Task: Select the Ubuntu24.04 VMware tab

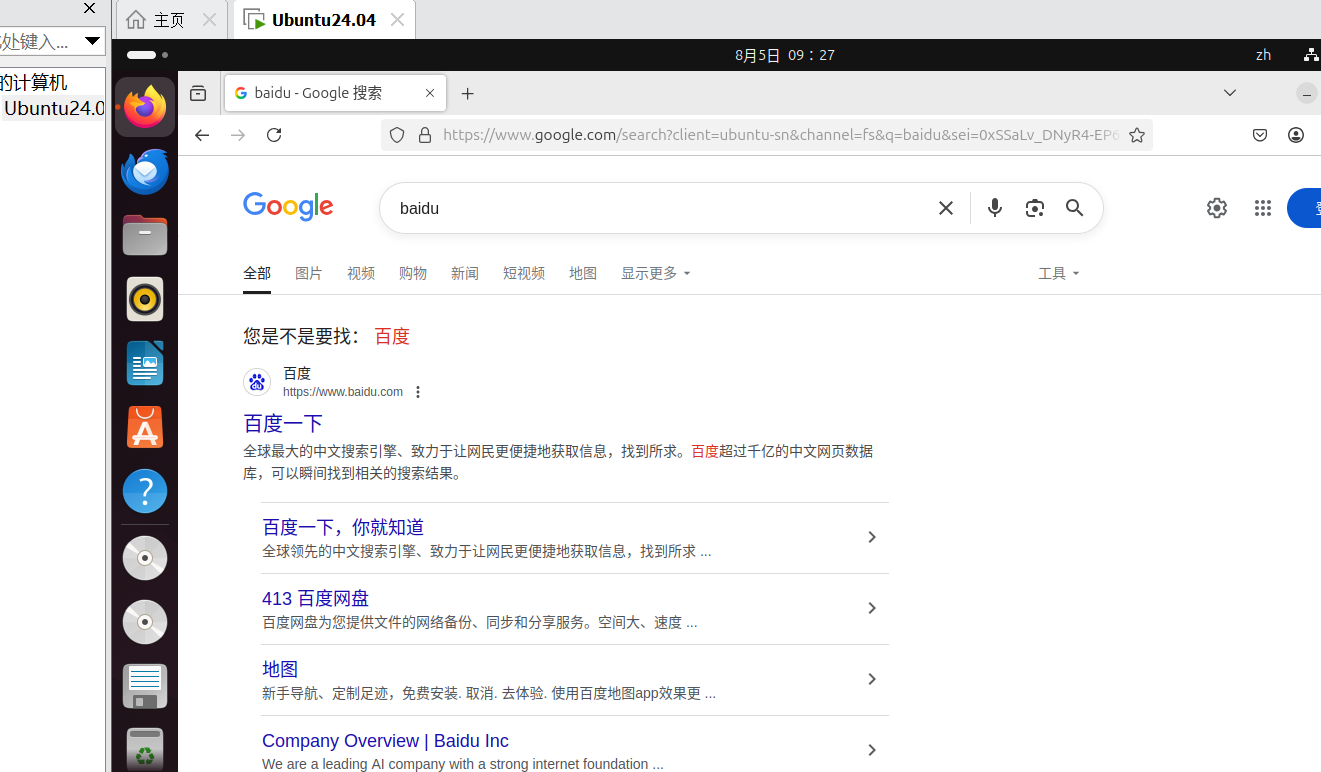Action: [324, 20]
